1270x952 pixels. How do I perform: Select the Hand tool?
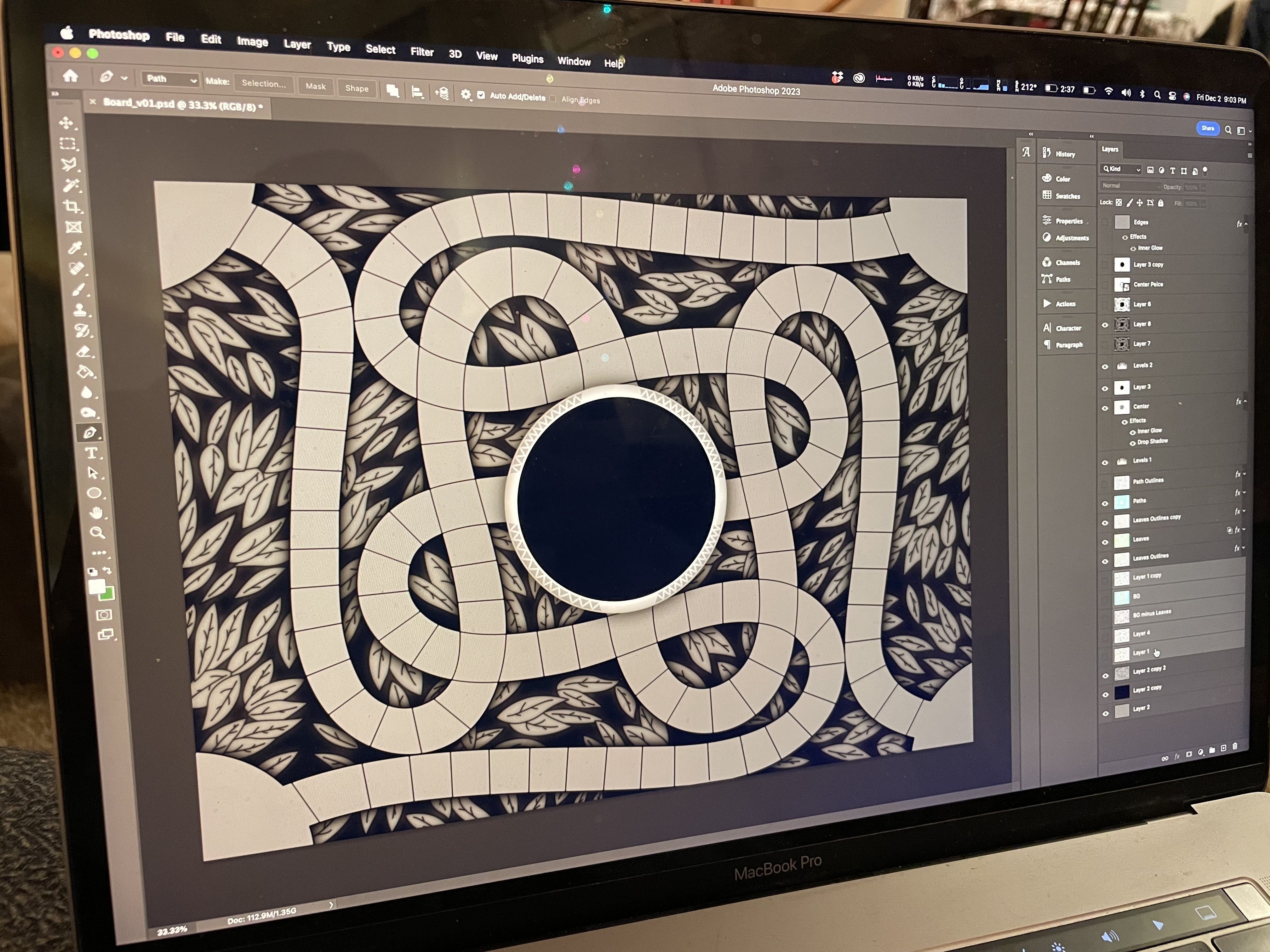(x=96, y=513)
